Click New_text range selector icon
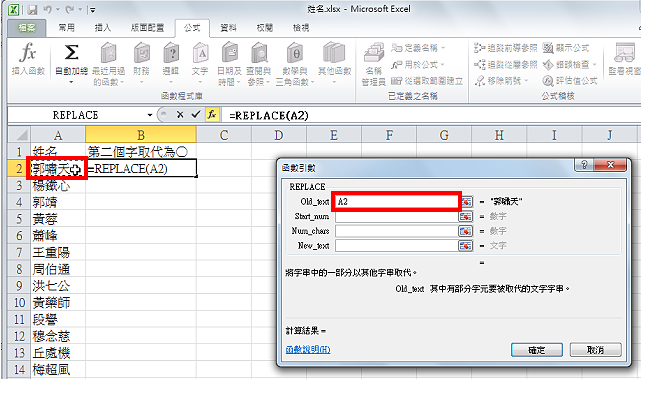This screenshot has height=395, width=649. coord(466,246)
